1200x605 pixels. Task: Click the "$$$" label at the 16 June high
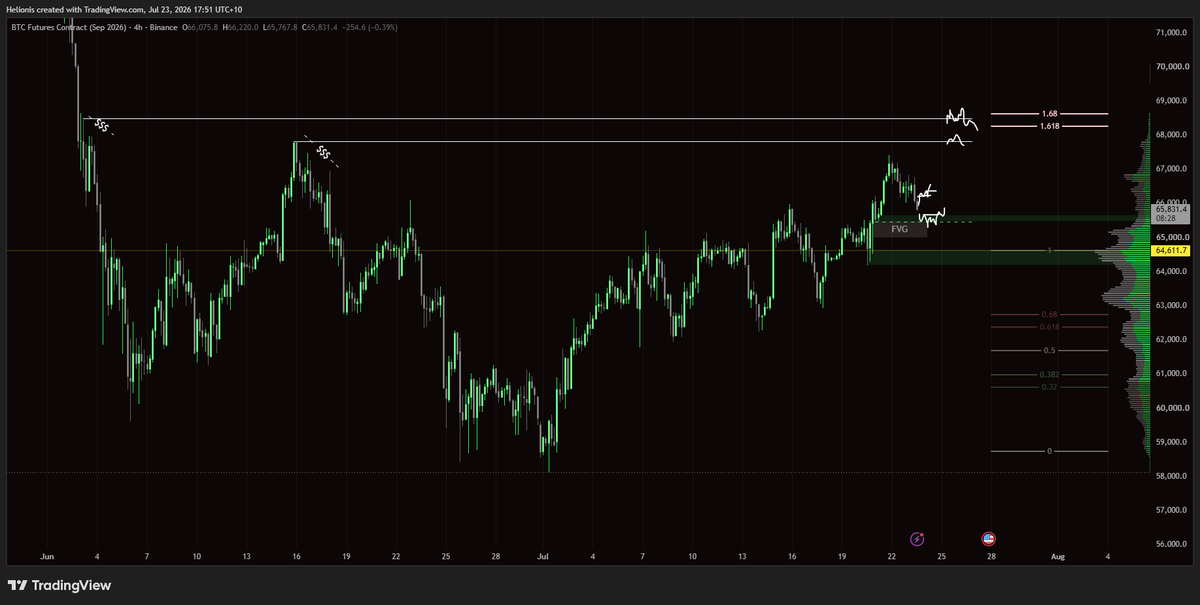pos(322,152)
